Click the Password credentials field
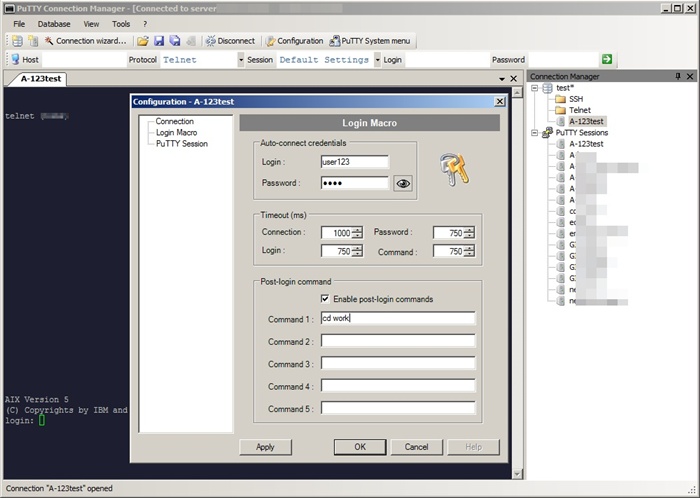This screenshot has height=498, width=700. (x=354, y=183)
